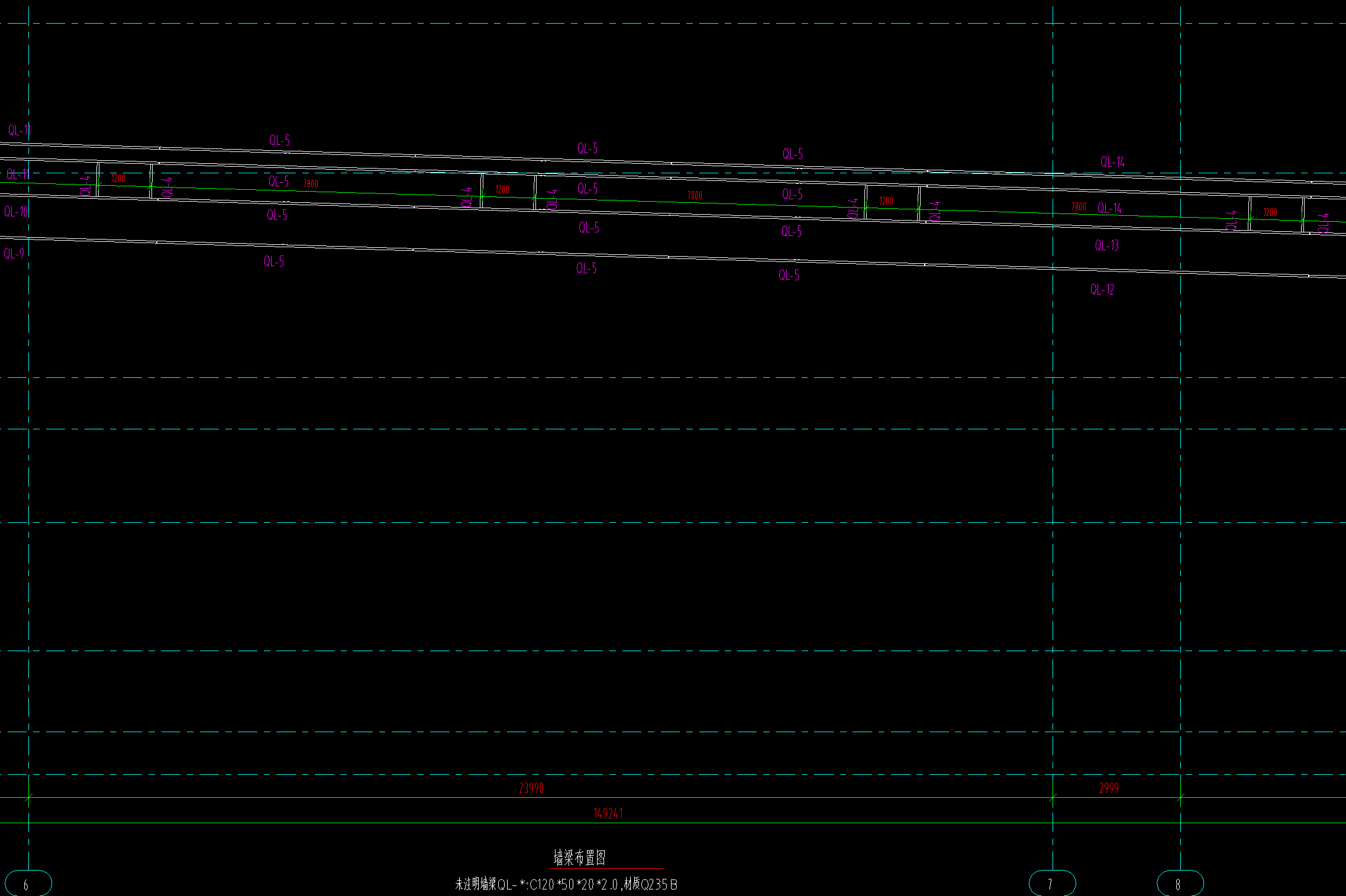Select the QL-9 wall beam label

[x=14, y=254]
